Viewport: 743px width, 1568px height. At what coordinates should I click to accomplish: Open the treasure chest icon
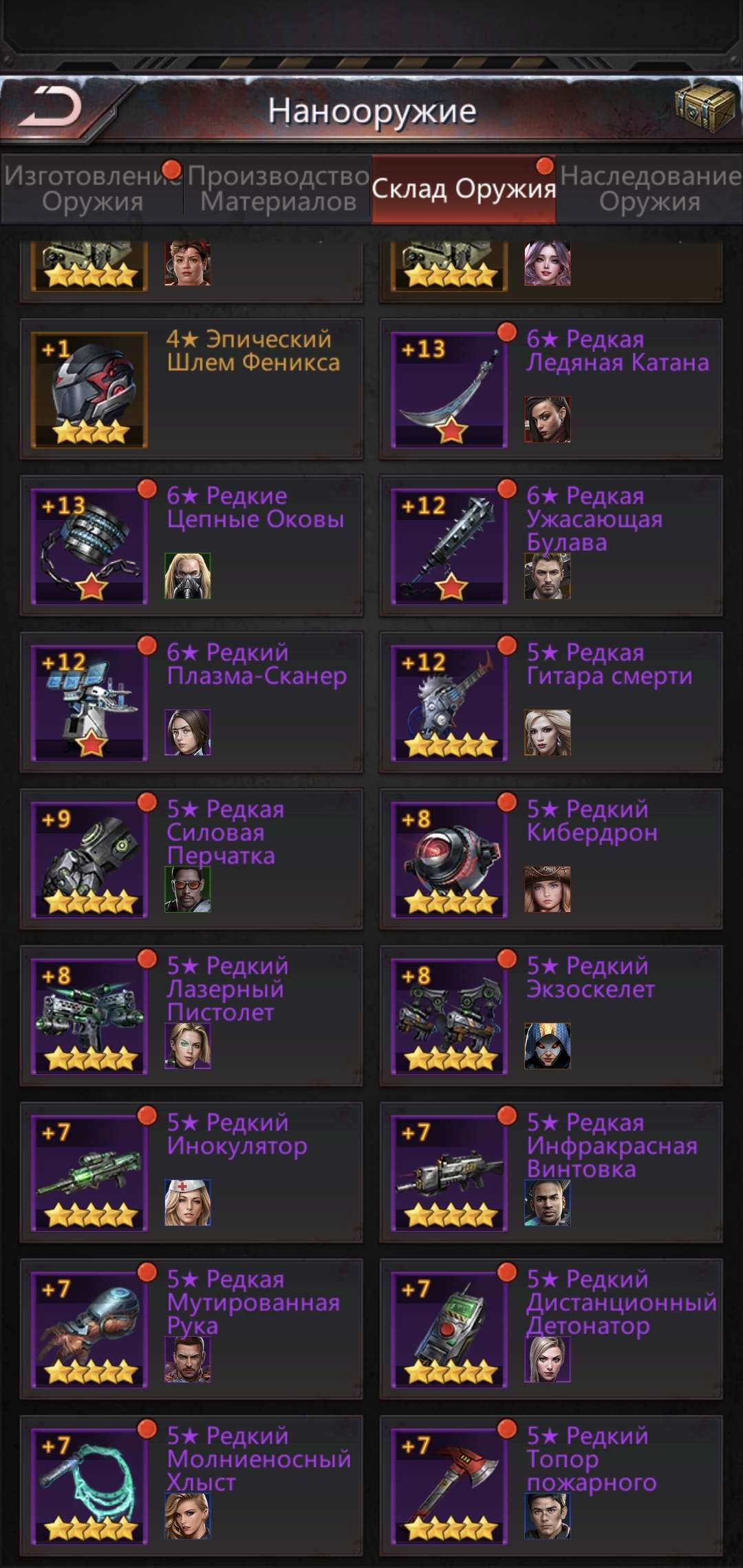pos(705,107)
